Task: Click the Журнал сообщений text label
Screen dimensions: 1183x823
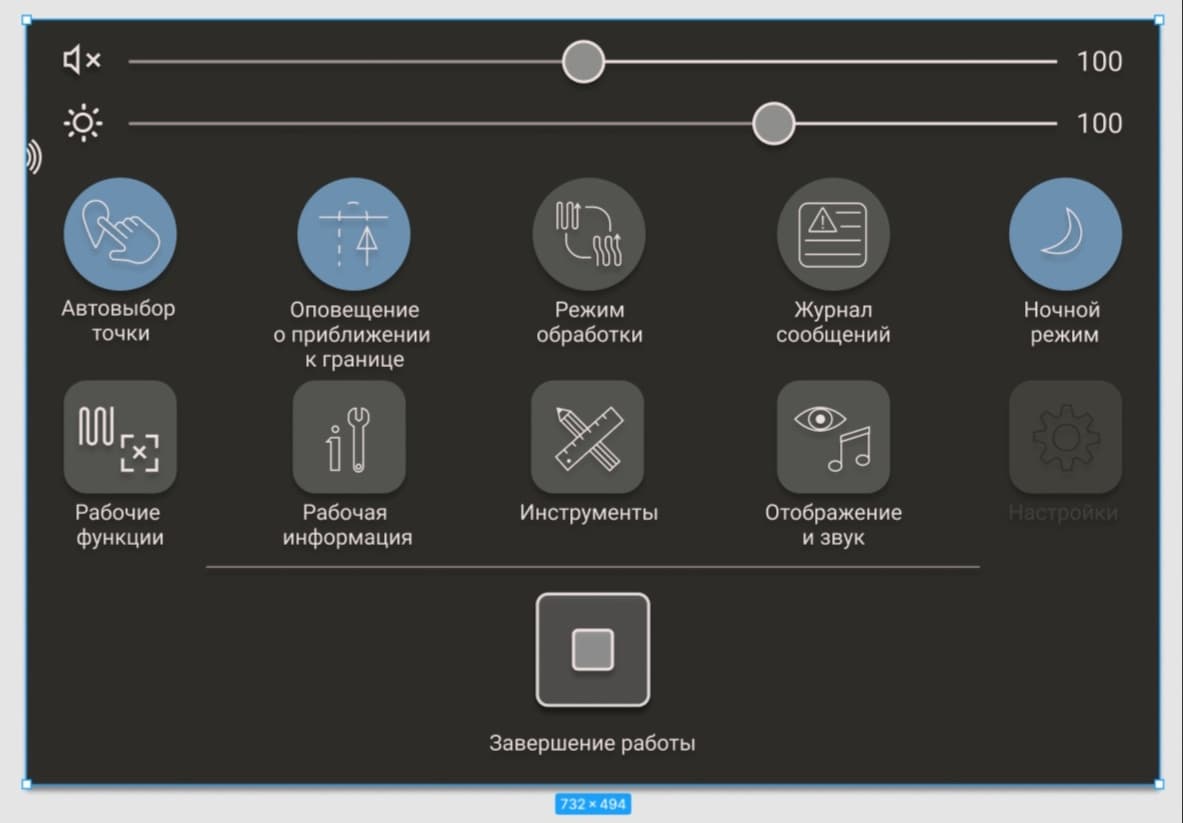Action: coord(833,322)
